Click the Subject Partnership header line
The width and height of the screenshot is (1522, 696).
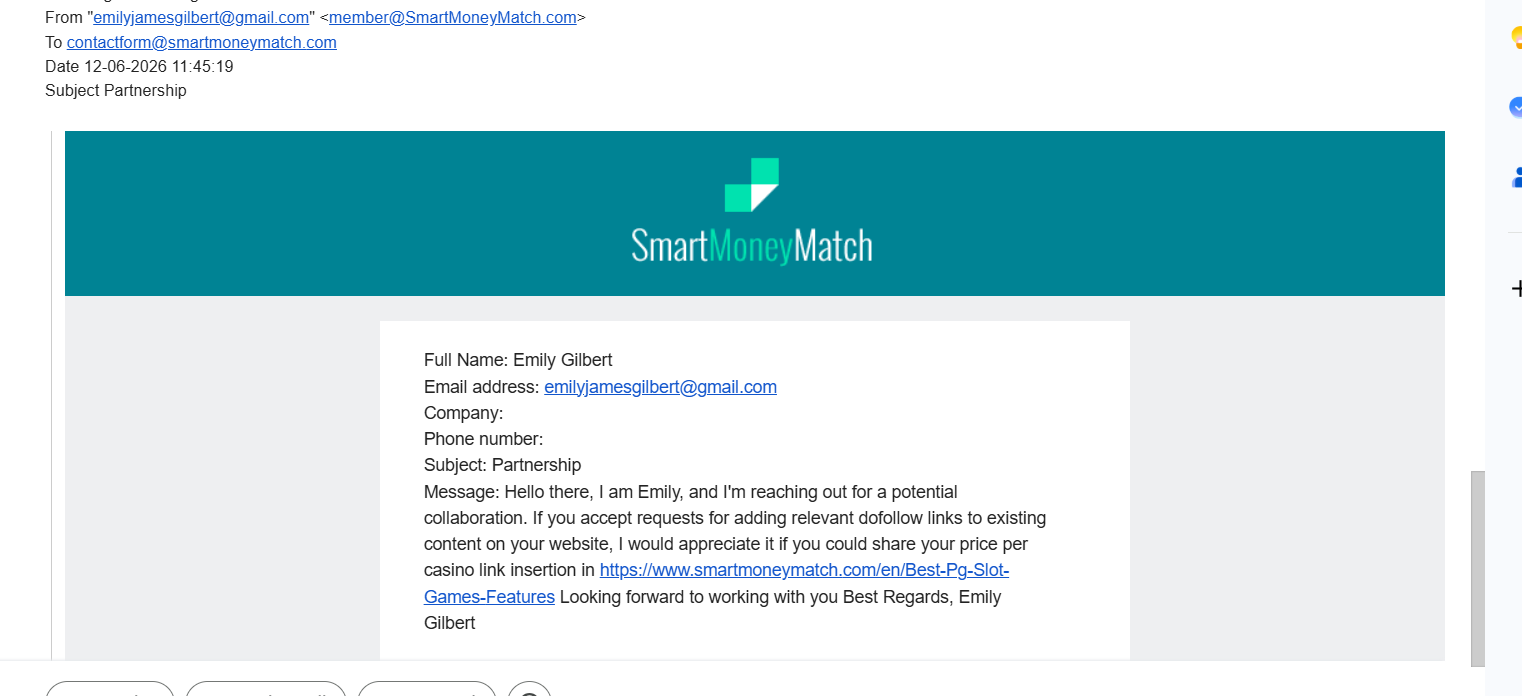[x=116, y=90]
